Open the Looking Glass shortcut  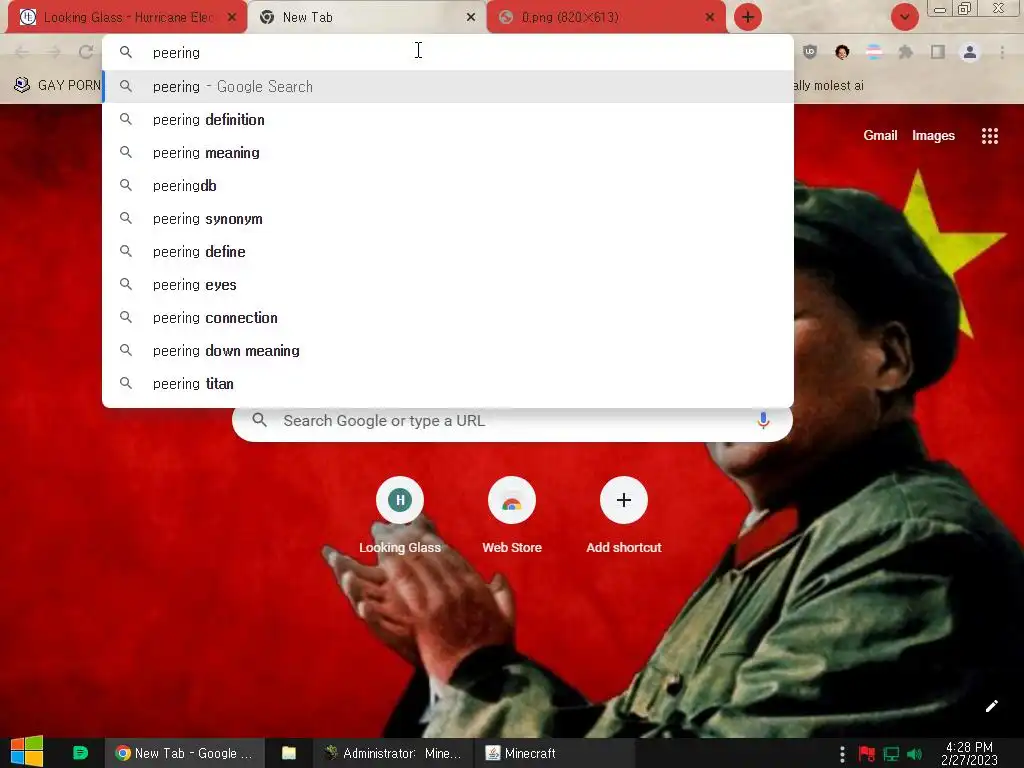pyautogui.click(x=400, y=515)
